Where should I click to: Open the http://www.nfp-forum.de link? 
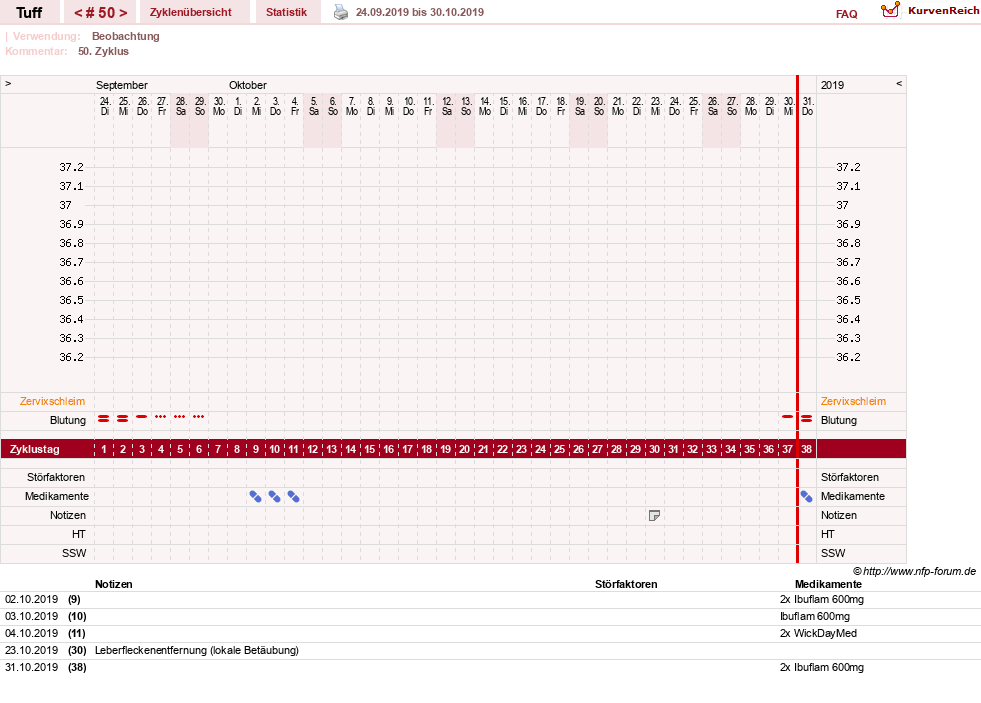pos(919,571)
